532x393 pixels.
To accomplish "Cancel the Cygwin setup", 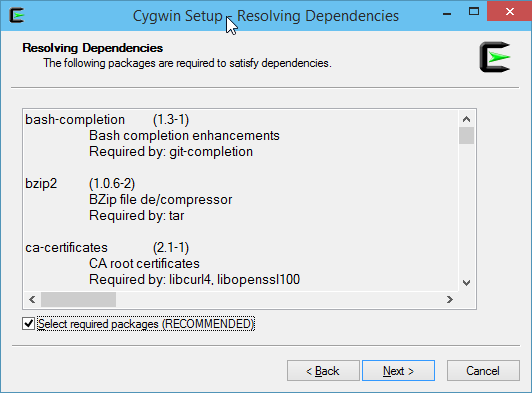I will tap(483, 371).
